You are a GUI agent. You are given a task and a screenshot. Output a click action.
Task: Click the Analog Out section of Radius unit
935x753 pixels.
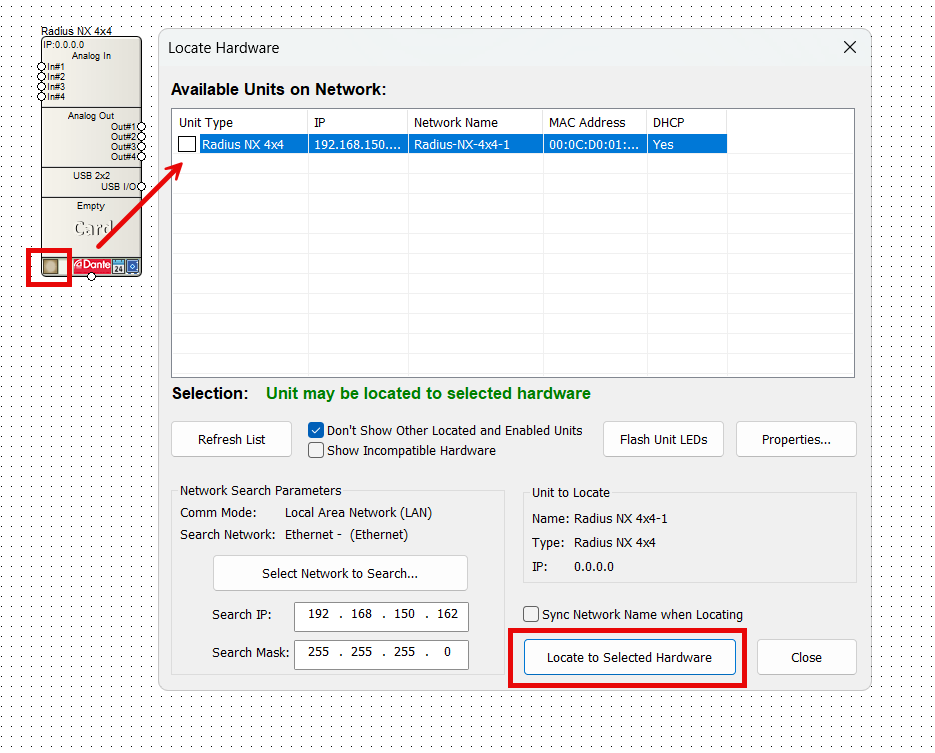(91, 138)
